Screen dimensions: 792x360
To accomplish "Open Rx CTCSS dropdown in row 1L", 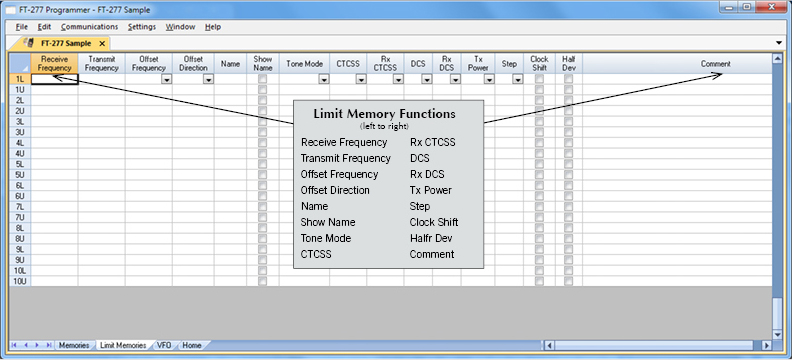I will pos(398,79).
